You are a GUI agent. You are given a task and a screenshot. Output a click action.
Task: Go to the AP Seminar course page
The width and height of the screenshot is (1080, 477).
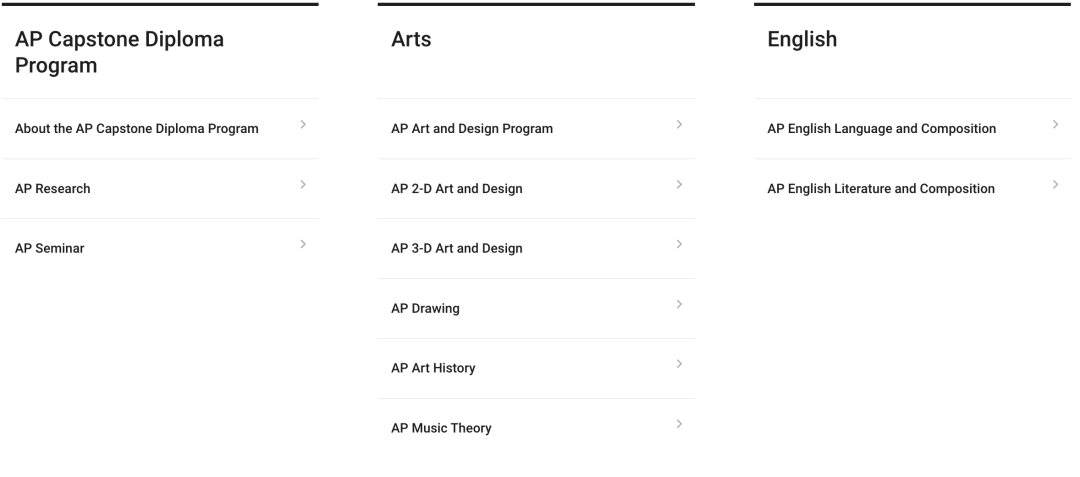point(50,248)
